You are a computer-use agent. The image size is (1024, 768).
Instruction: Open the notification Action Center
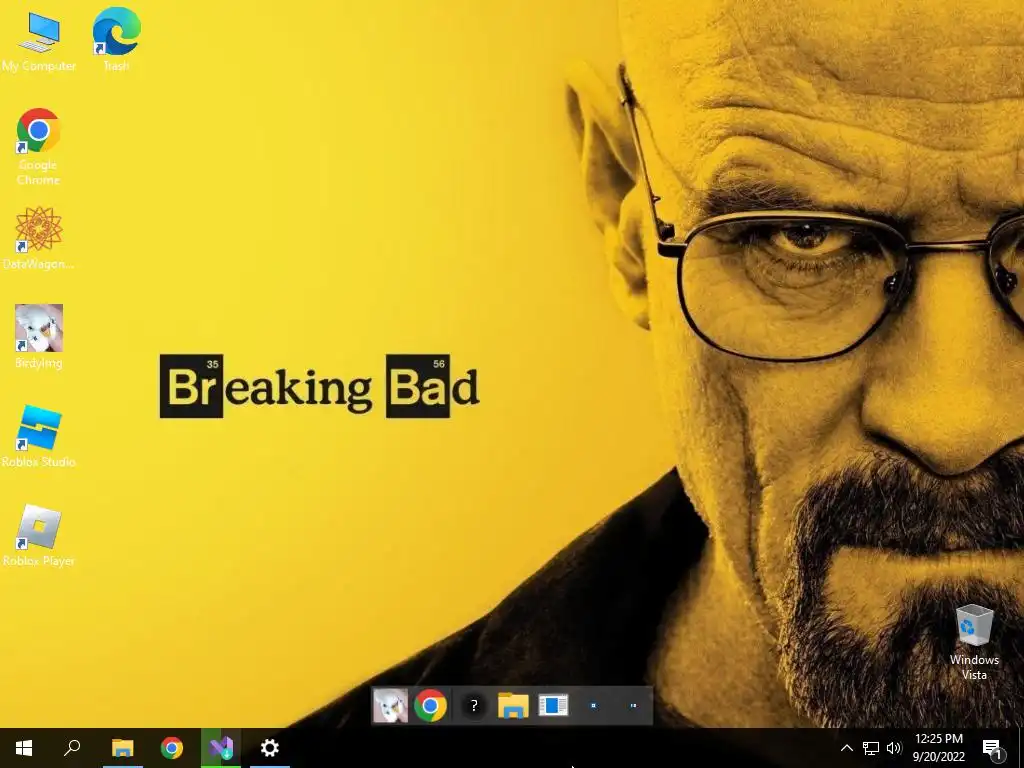(992, 748)
